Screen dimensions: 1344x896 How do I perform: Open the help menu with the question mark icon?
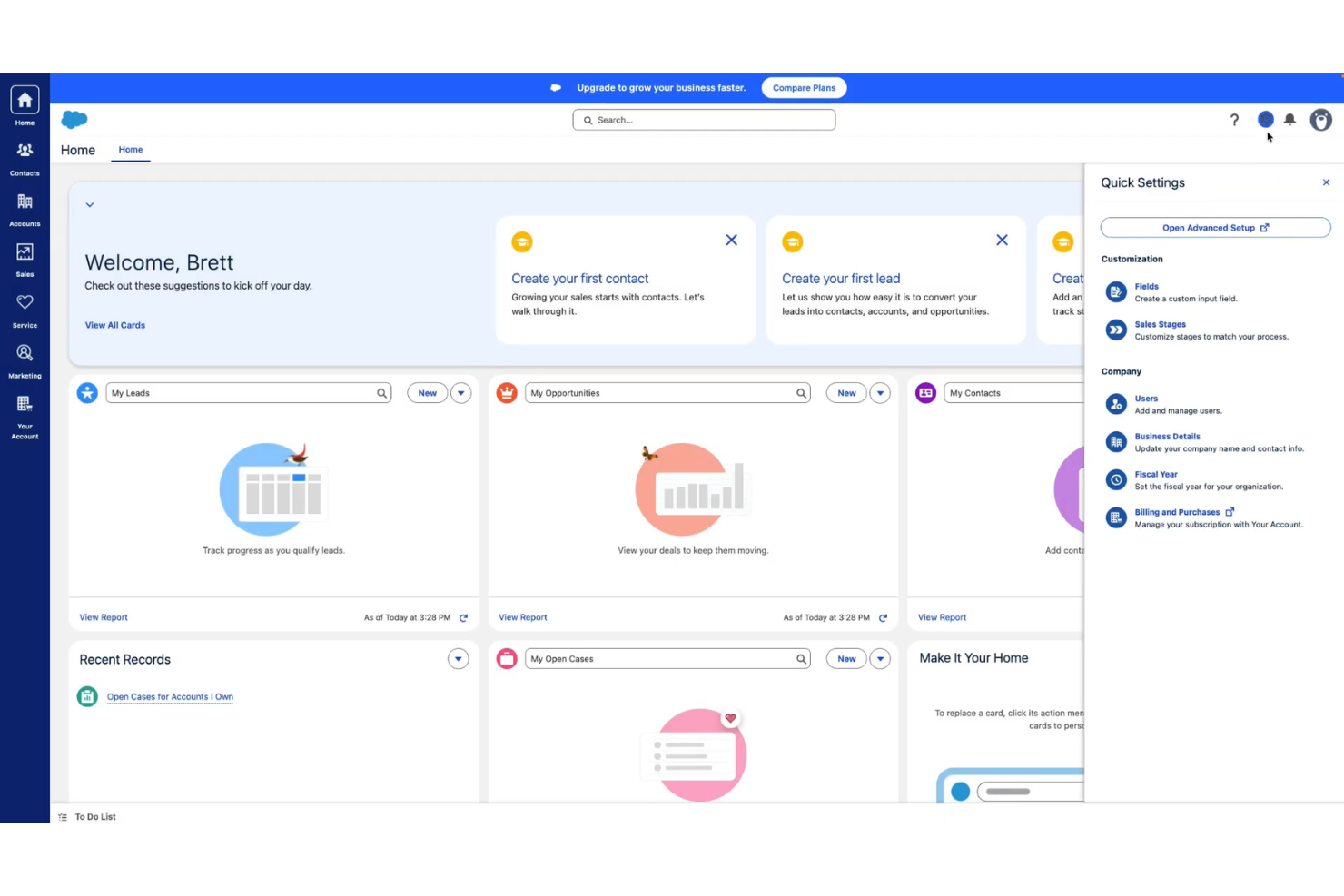click(x=1234, y=119)
